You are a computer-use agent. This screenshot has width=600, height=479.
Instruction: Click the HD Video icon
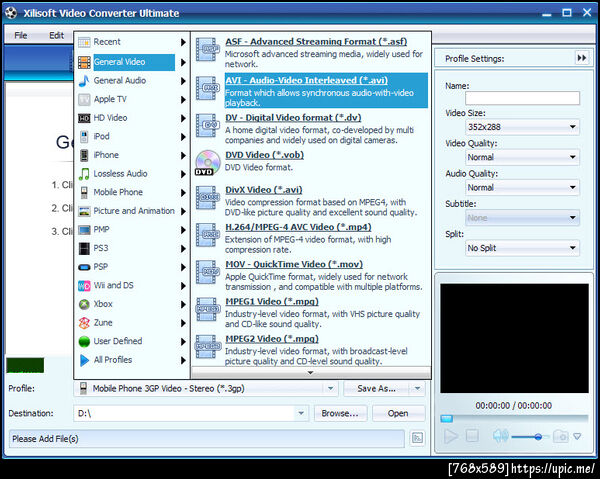(x=84, y=118)
